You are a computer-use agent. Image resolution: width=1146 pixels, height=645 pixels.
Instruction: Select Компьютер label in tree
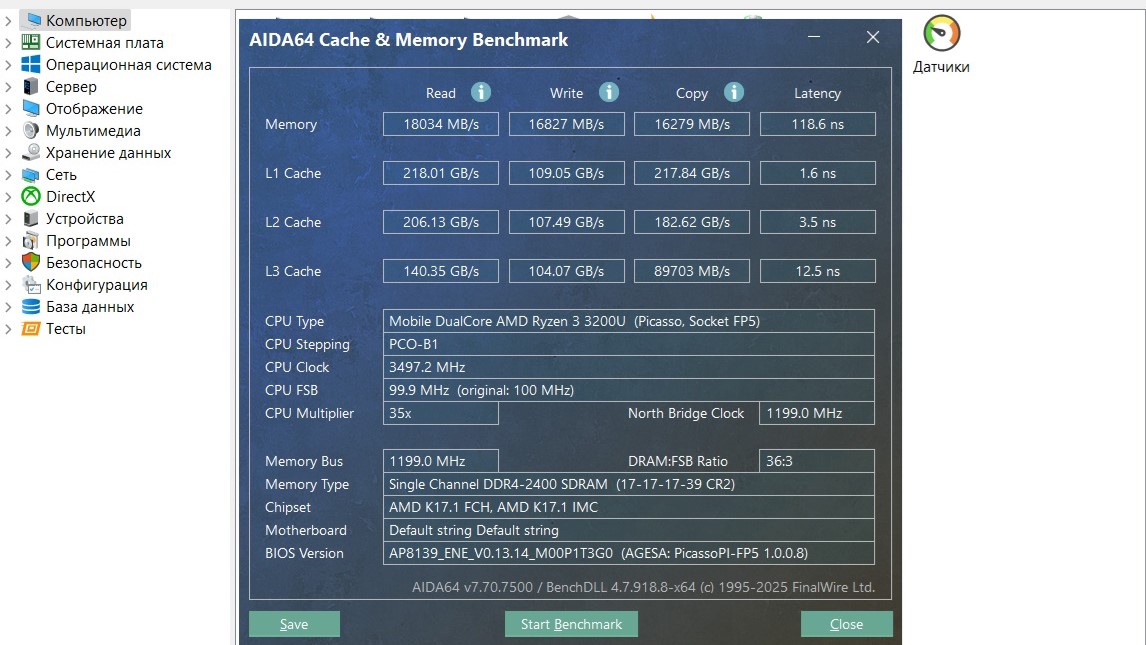(86, 20)
